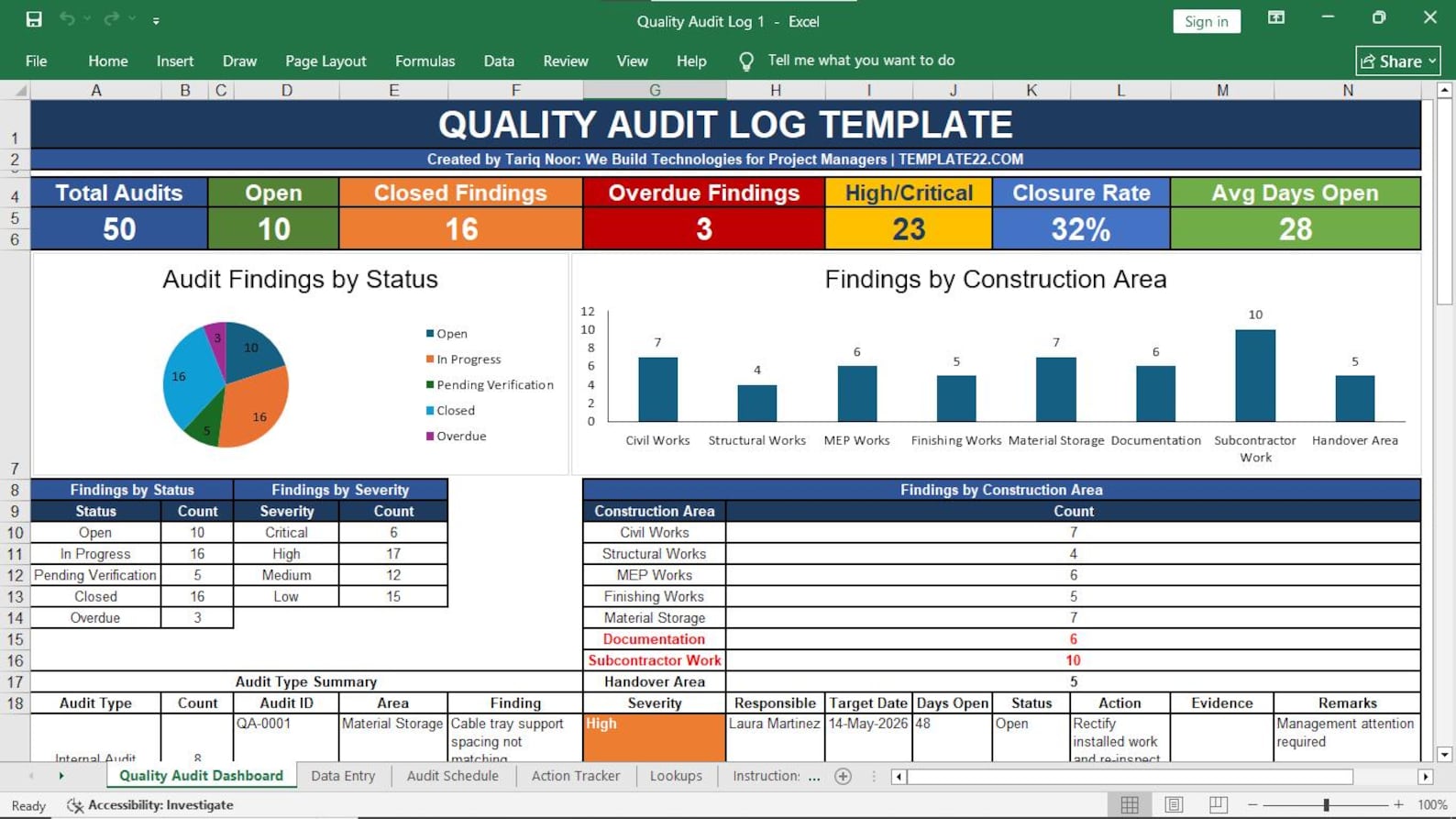Viewport: 1456px width, 819px height.
Task: Click the Tell me what you want to do box
Action: click(861, 61)
